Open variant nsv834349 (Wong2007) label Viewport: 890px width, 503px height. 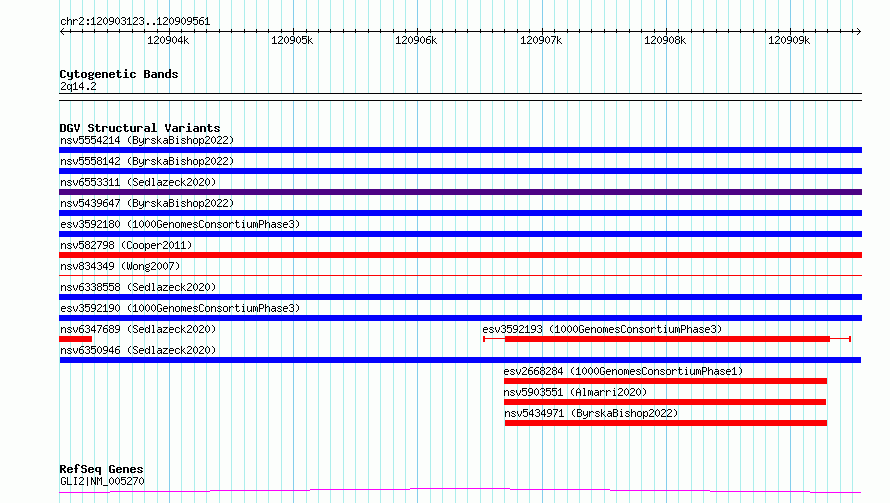point(120,266)
